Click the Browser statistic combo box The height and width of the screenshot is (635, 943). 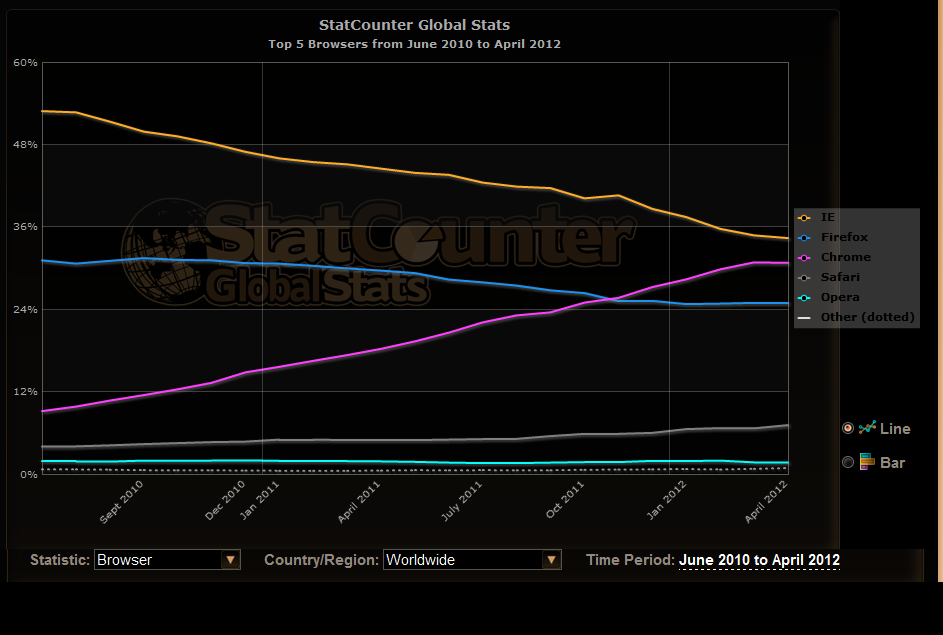tap(167, 560)
